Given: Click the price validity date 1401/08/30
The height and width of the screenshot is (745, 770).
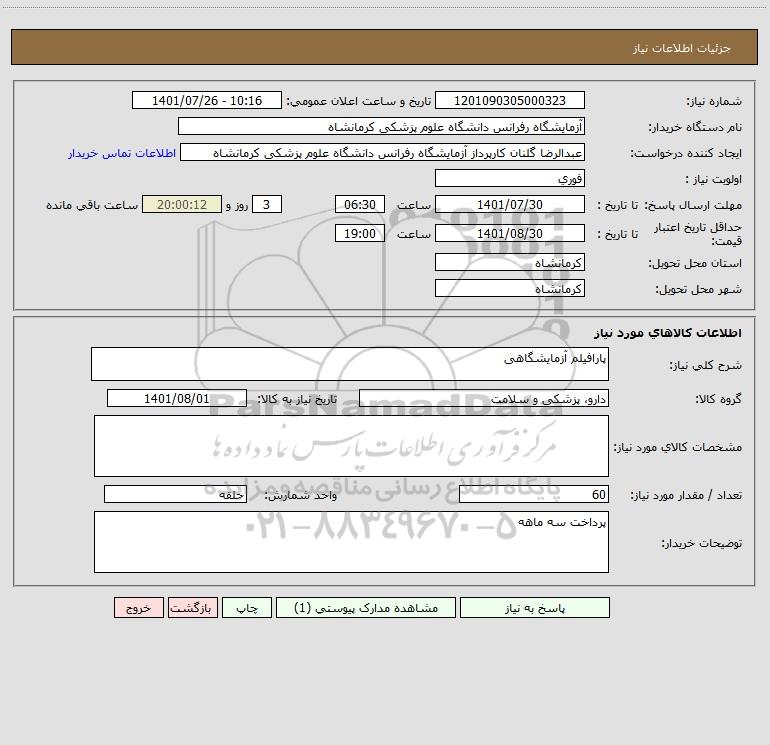Looking at the screenshot, I should coord(510,233).
